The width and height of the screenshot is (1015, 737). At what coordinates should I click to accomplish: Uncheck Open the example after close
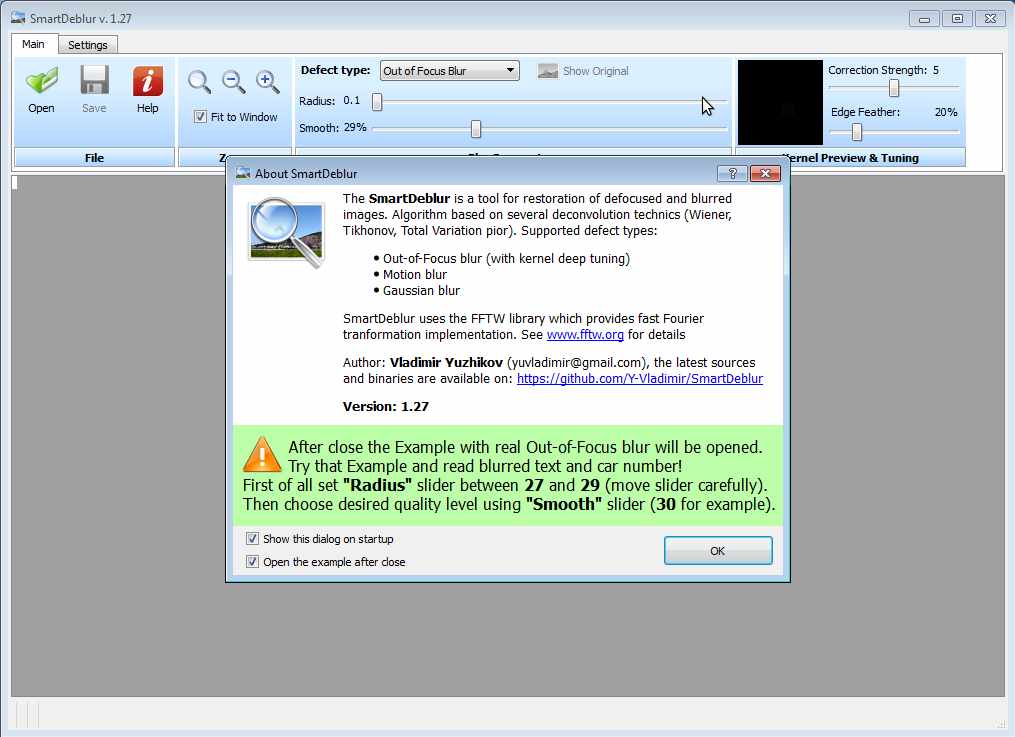tap(252, 562)
